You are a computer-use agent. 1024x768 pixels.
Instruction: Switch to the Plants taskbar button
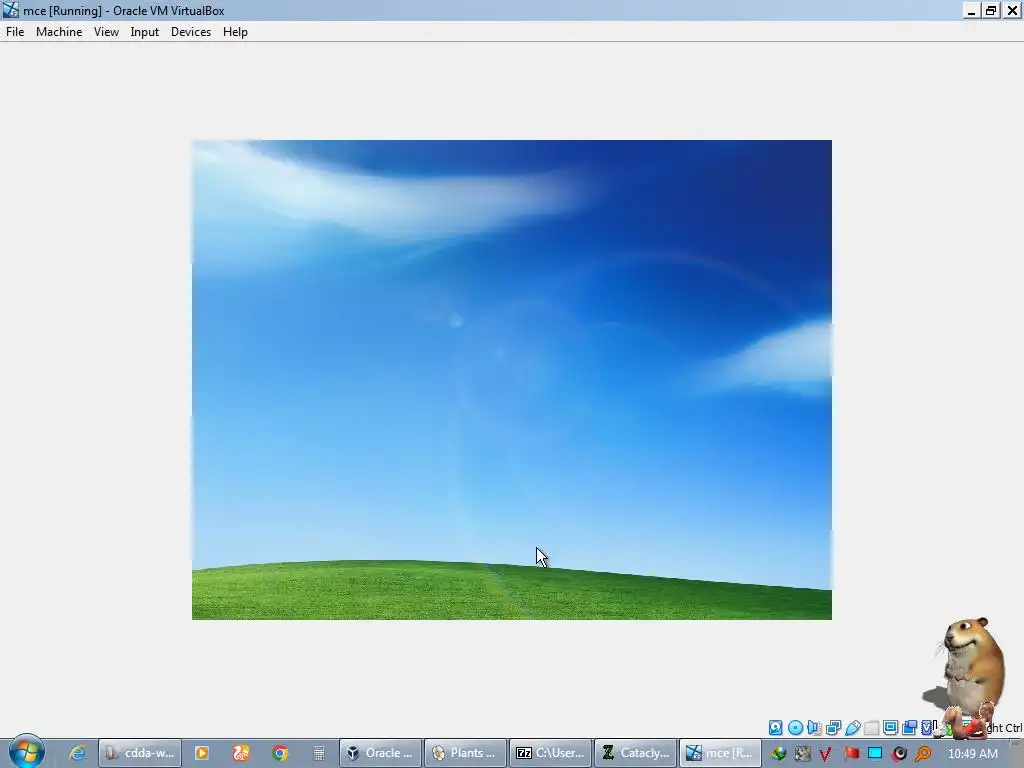(x=465, y=753)
